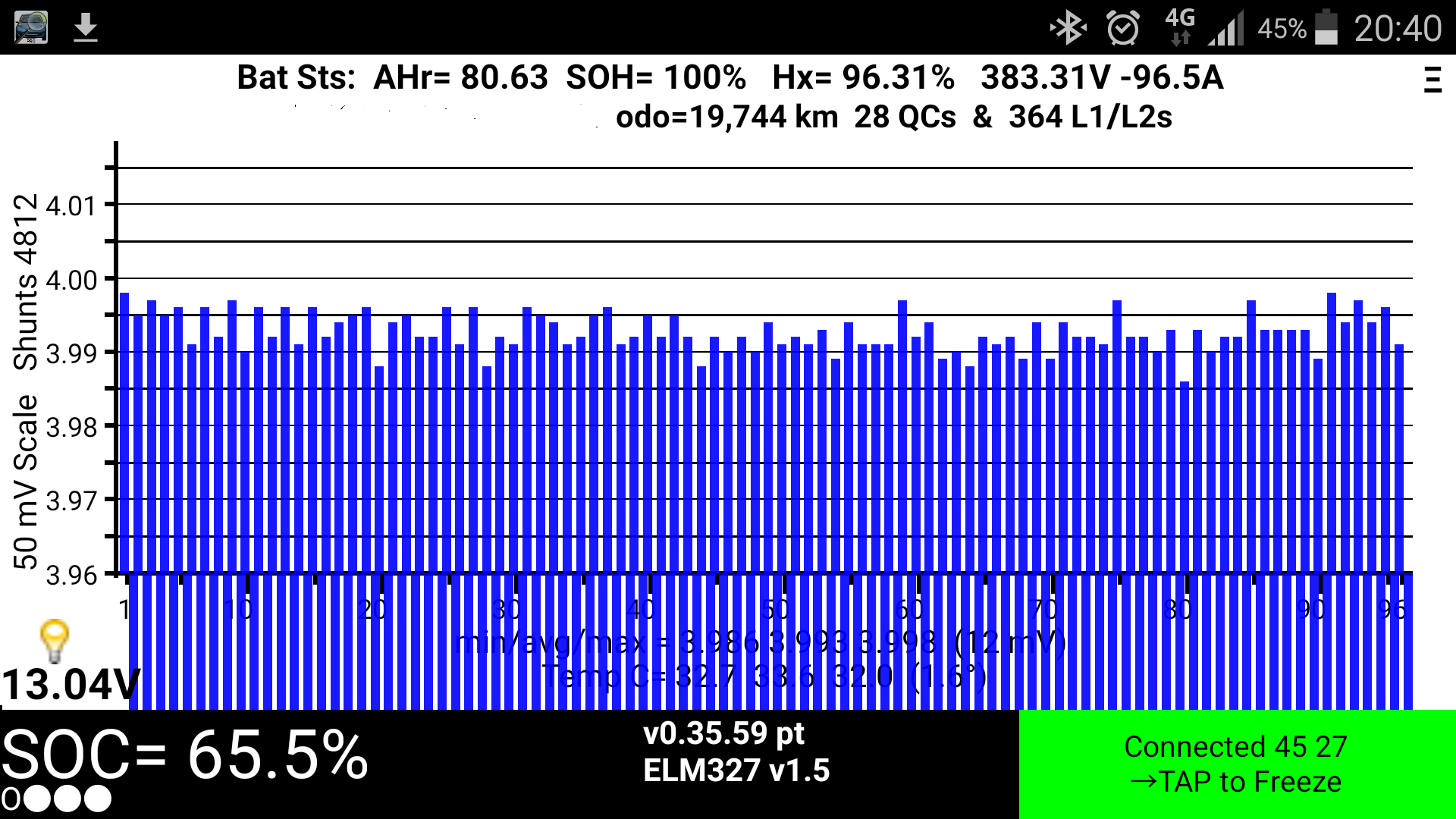Tap the SOC= 65.5% readout
Screen dimensions: 1456x819
(x=185, y=755)
